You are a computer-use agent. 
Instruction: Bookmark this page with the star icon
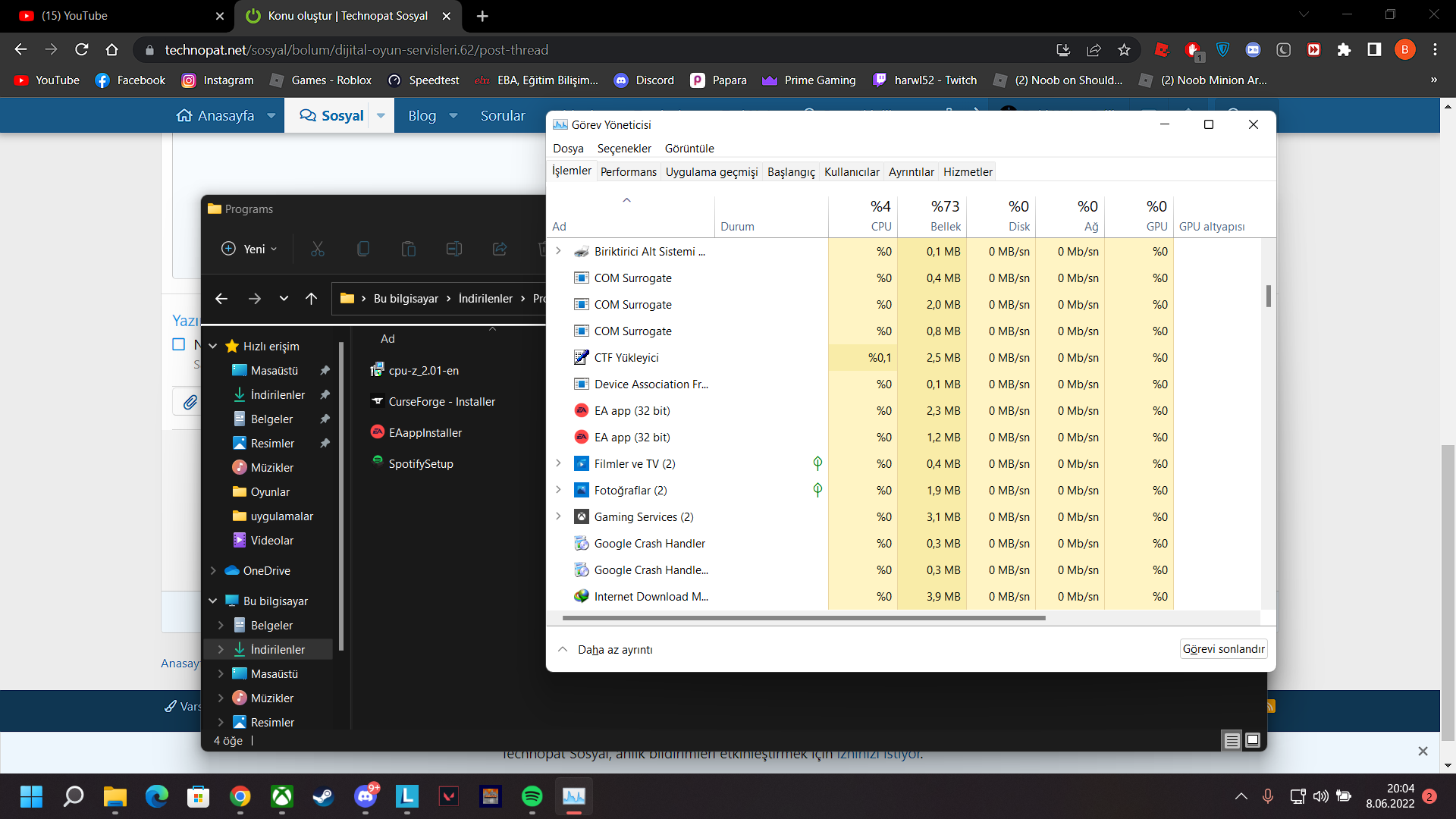click(x=1124, y=50)
